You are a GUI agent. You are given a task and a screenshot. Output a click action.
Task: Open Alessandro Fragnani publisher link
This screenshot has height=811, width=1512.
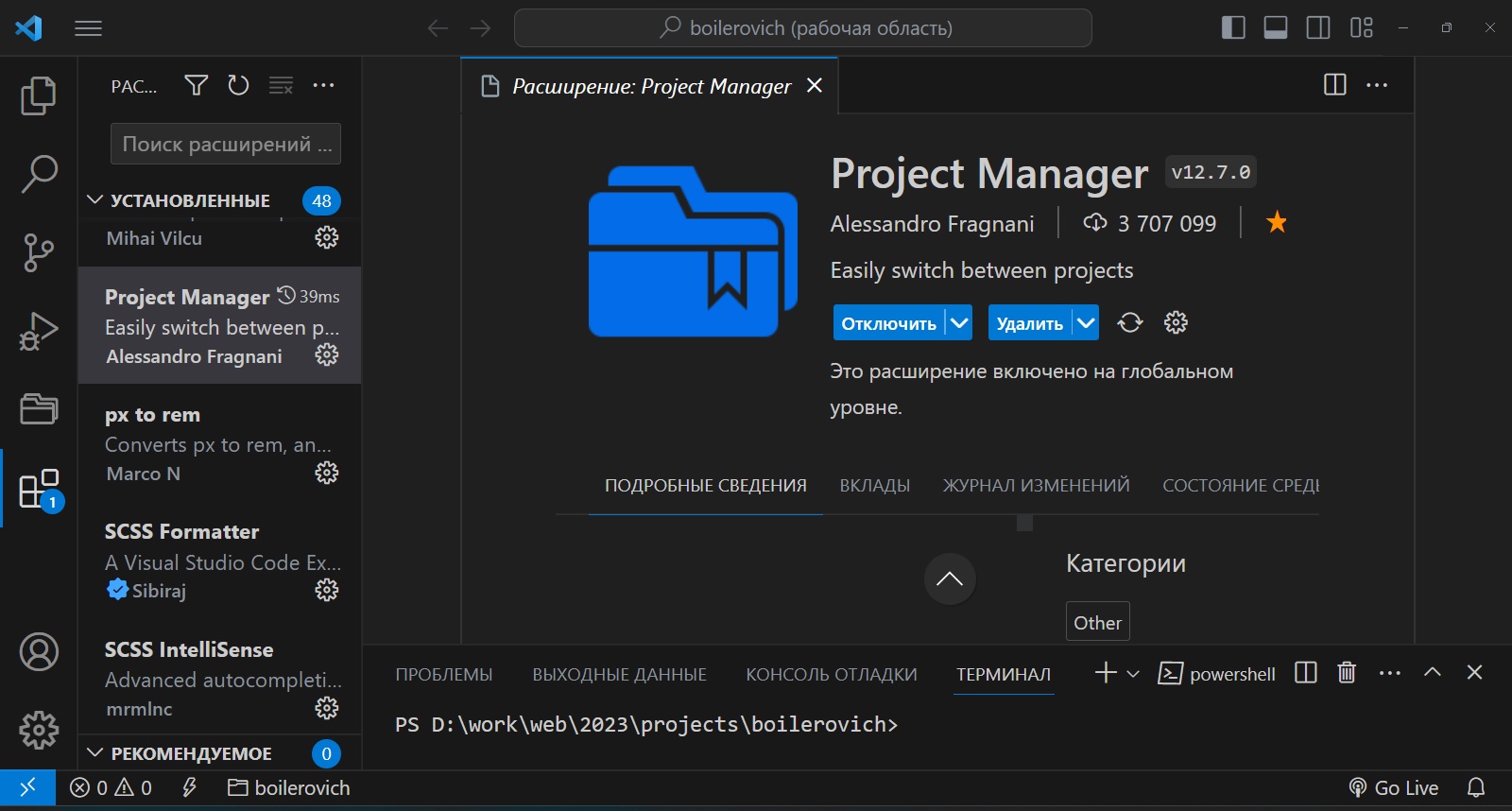tap(933, 224)
